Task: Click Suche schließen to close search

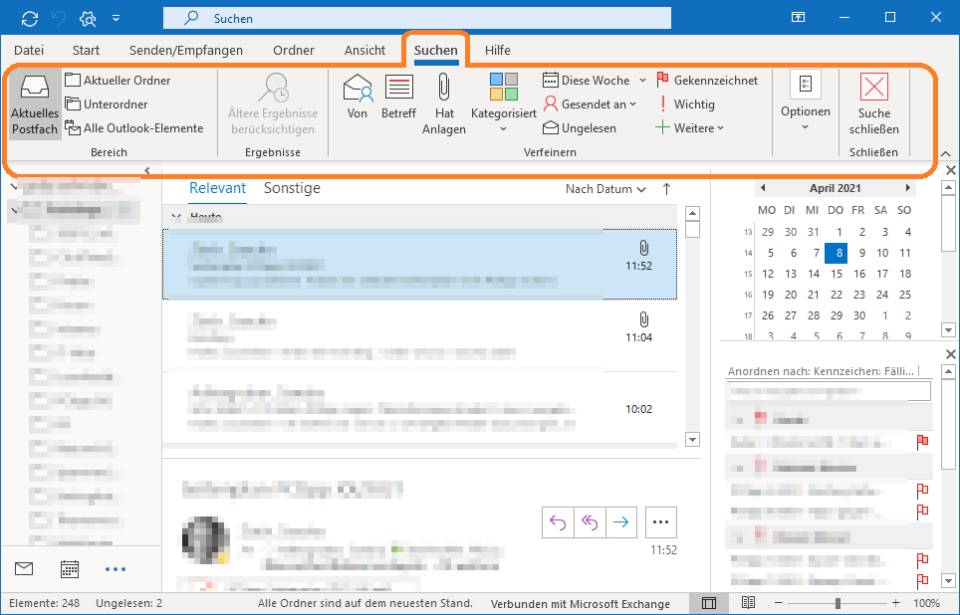Action: 874,104
